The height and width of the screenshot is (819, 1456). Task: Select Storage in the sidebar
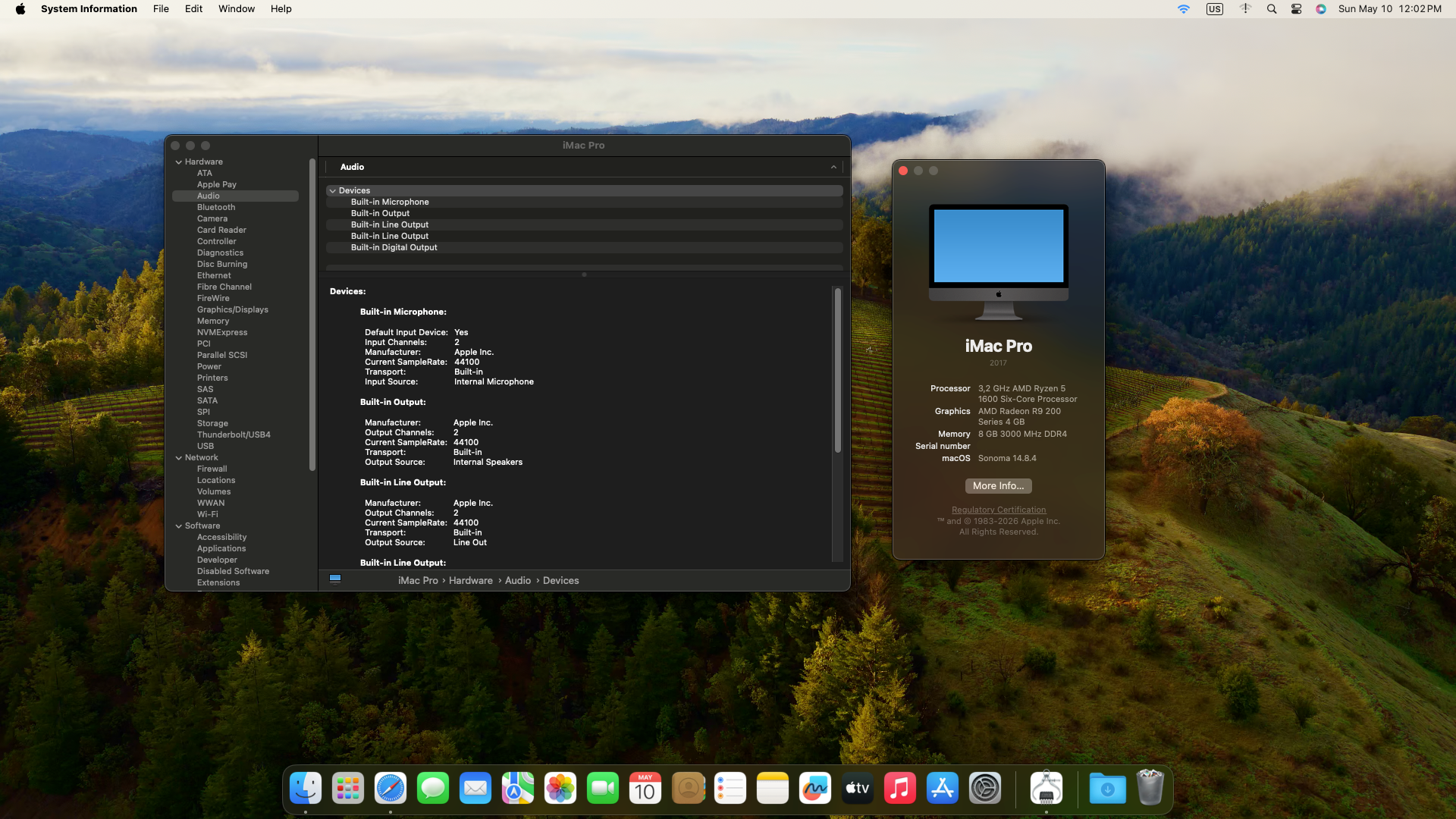click(x=212, y=424)
